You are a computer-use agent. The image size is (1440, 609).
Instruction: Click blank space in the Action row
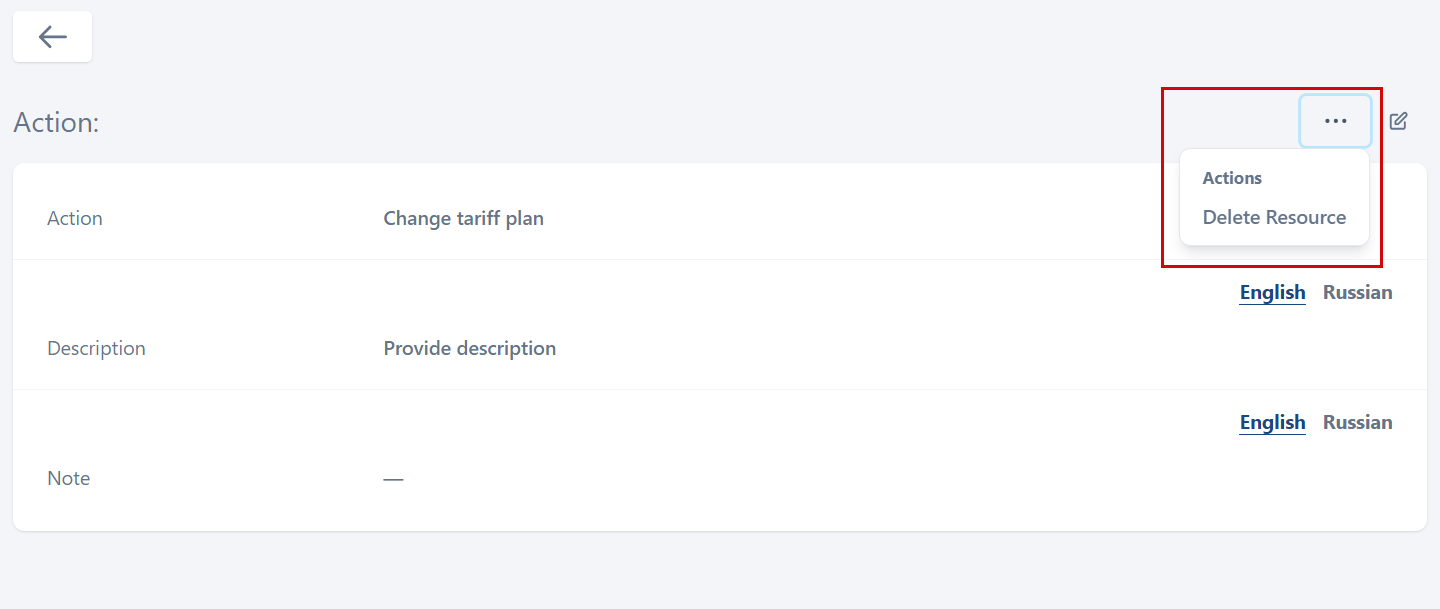click(850, 218)
